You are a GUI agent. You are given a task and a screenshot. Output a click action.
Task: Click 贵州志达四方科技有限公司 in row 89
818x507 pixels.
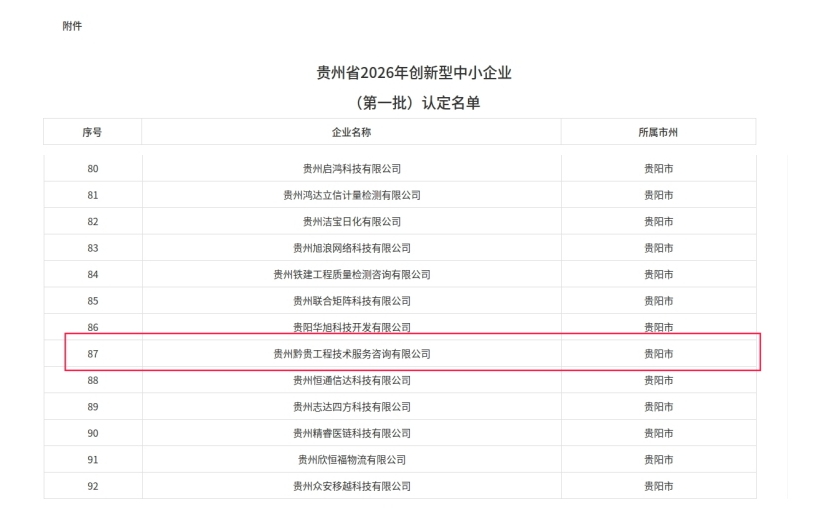351,407
